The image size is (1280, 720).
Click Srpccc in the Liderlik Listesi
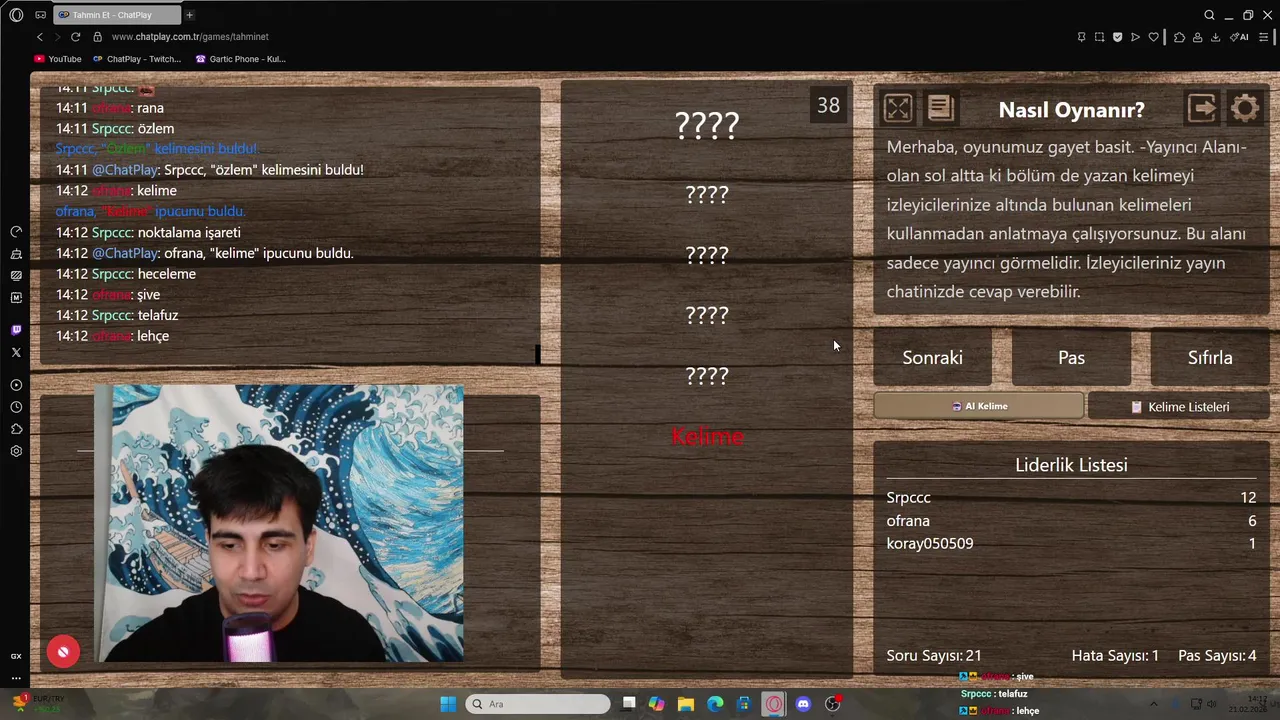908,497
